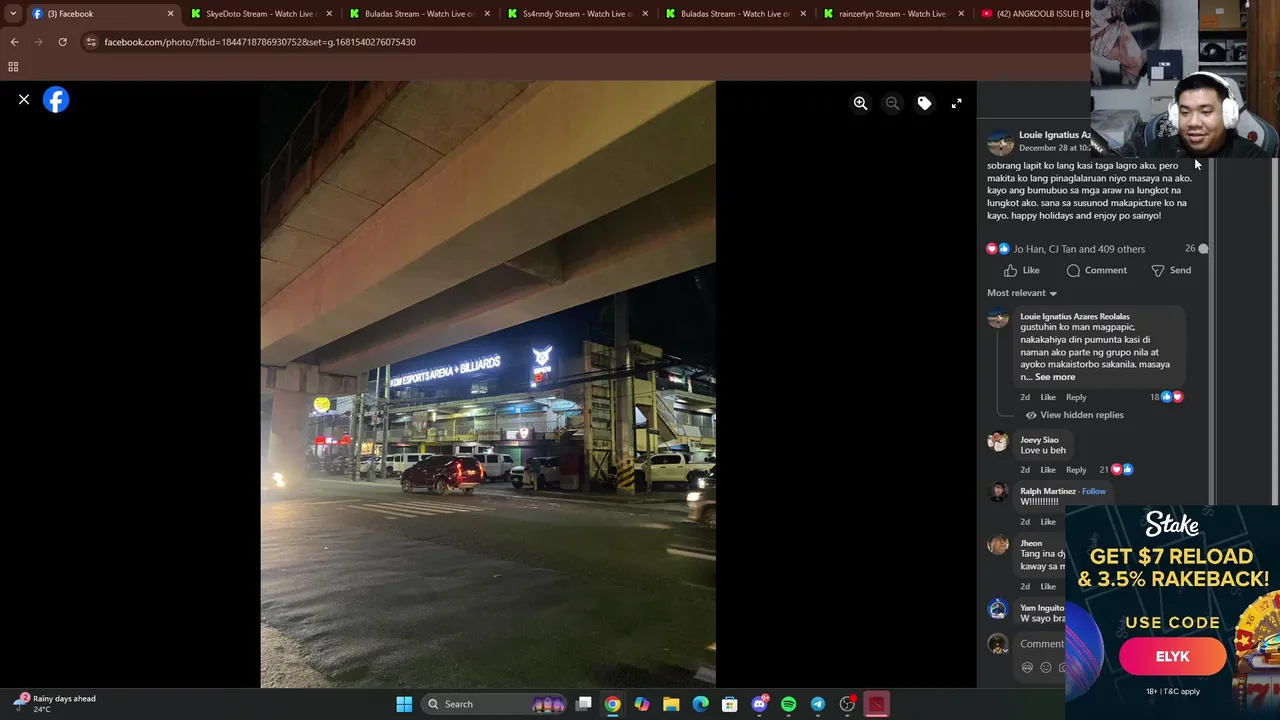Open Microsoft Store from the taskbar
Image resolution: width=1280 pixels, height=720 pixels.
pyautogui.click(x=730, y=704)
